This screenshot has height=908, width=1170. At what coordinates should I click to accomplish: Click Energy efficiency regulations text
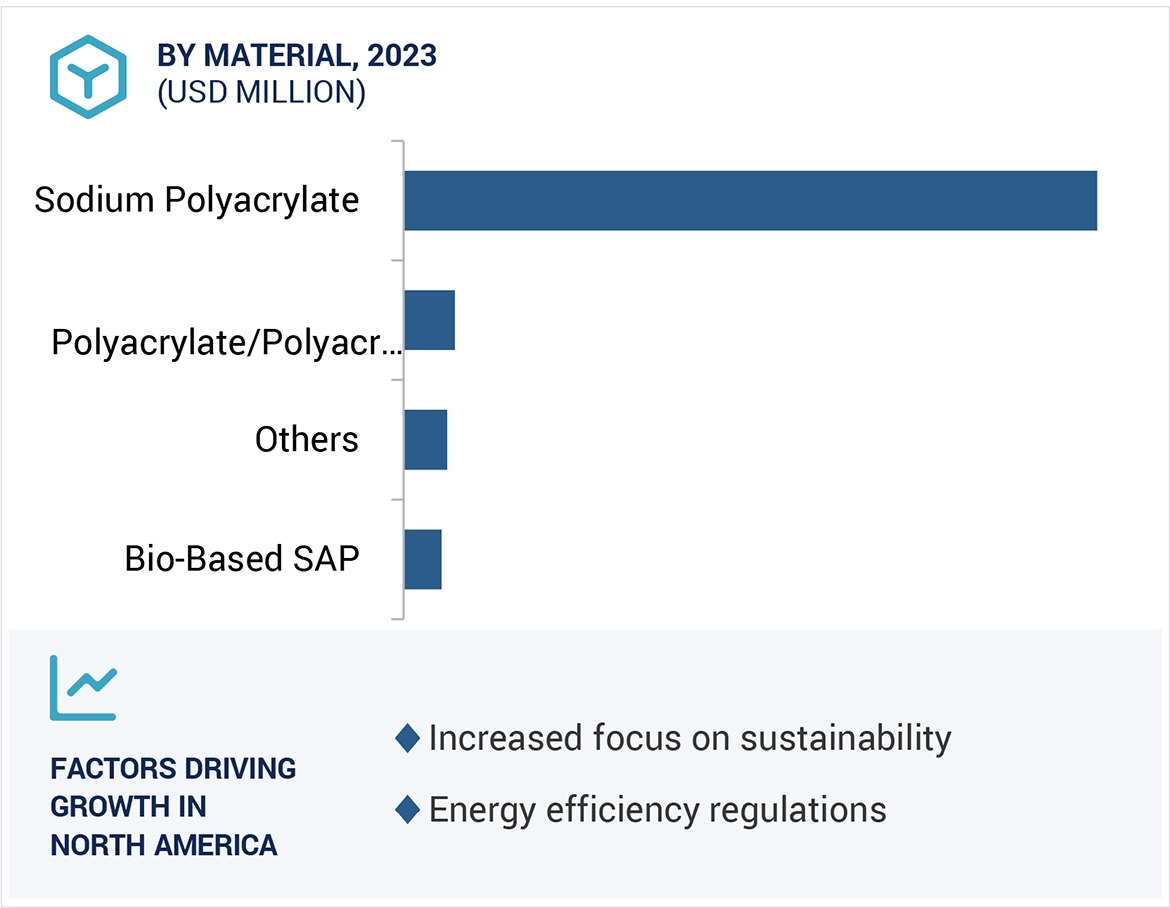tap(657, 809)
